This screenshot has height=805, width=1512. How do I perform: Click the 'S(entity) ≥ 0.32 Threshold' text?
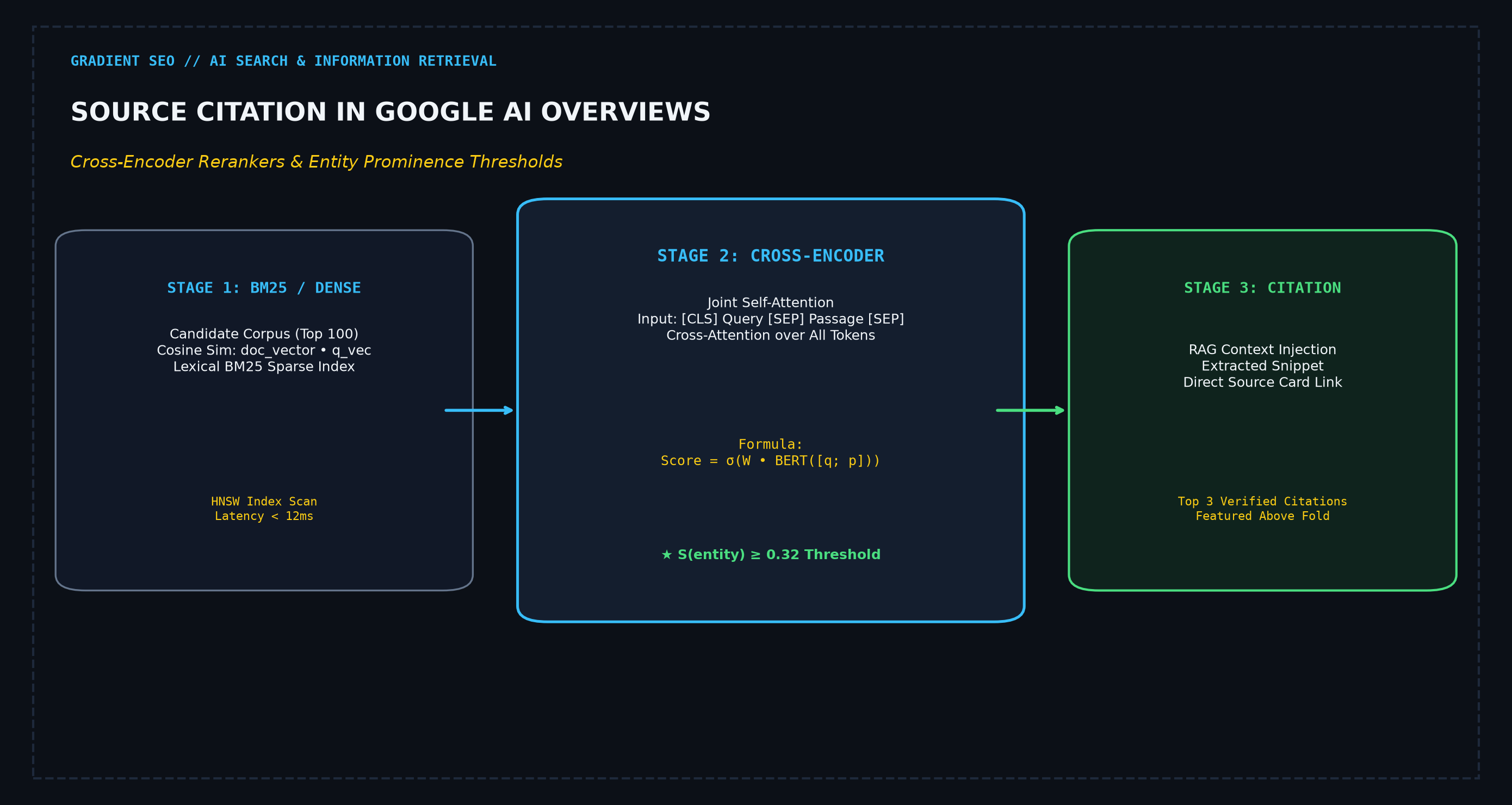779,555
